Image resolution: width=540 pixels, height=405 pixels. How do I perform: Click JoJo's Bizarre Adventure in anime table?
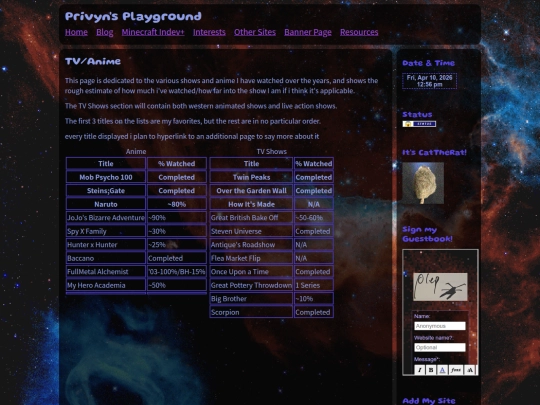click(106, 218)
